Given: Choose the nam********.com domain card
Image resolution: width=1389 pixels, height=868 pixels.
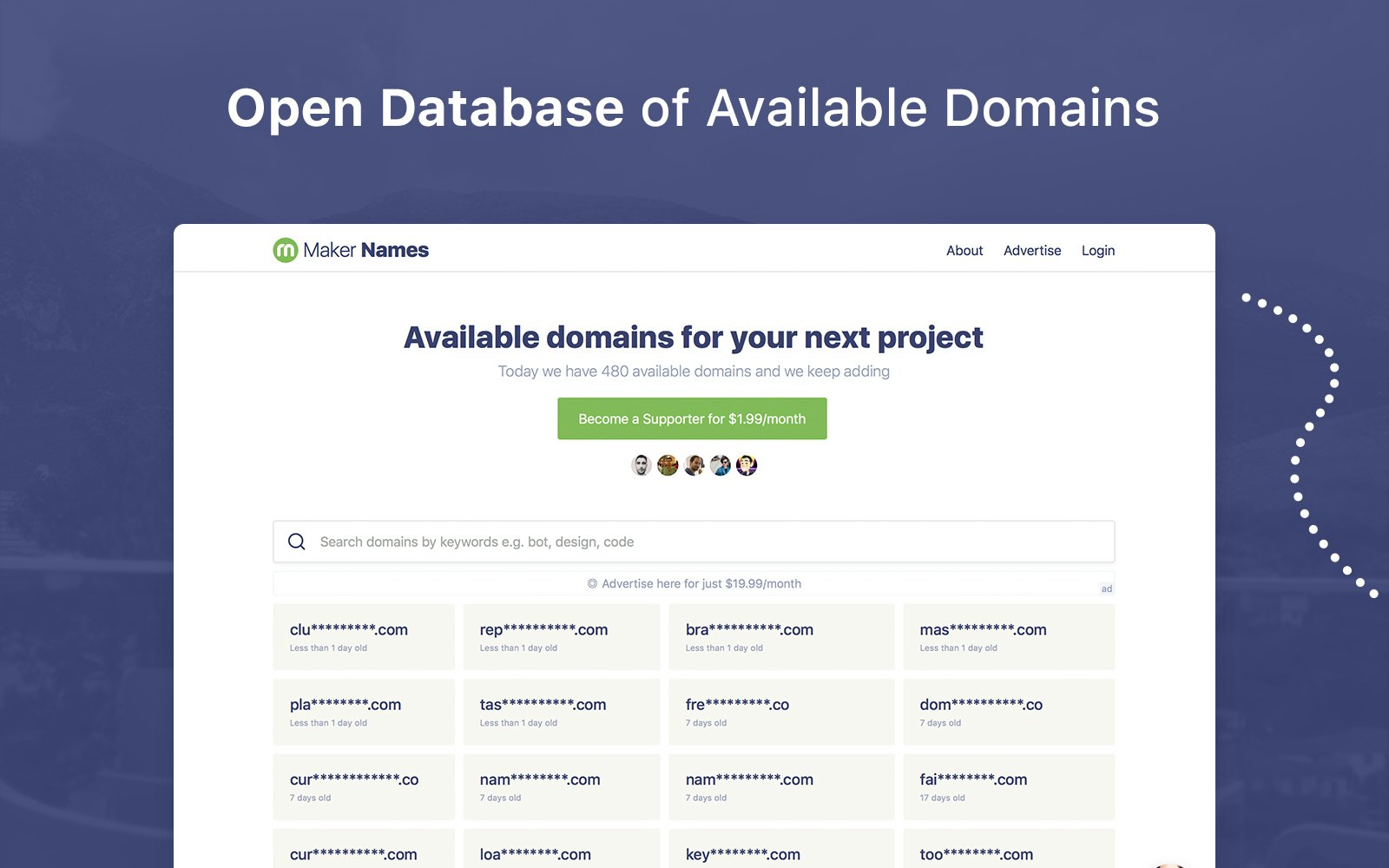Looking at the screenshot, I should click(562, 786).
